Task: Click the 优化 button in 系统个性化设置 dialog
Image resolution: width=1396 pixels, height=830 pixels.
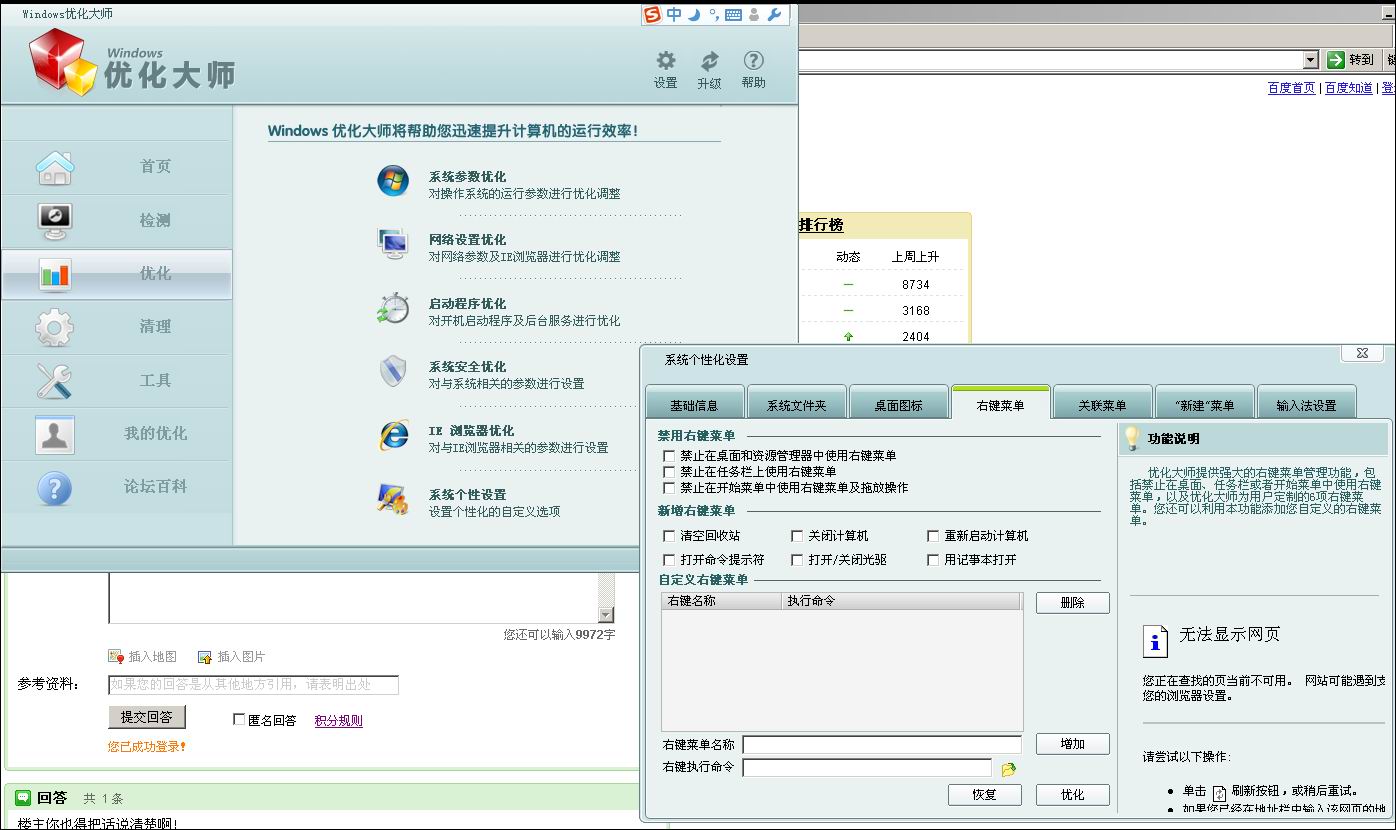Action: 1072,795
